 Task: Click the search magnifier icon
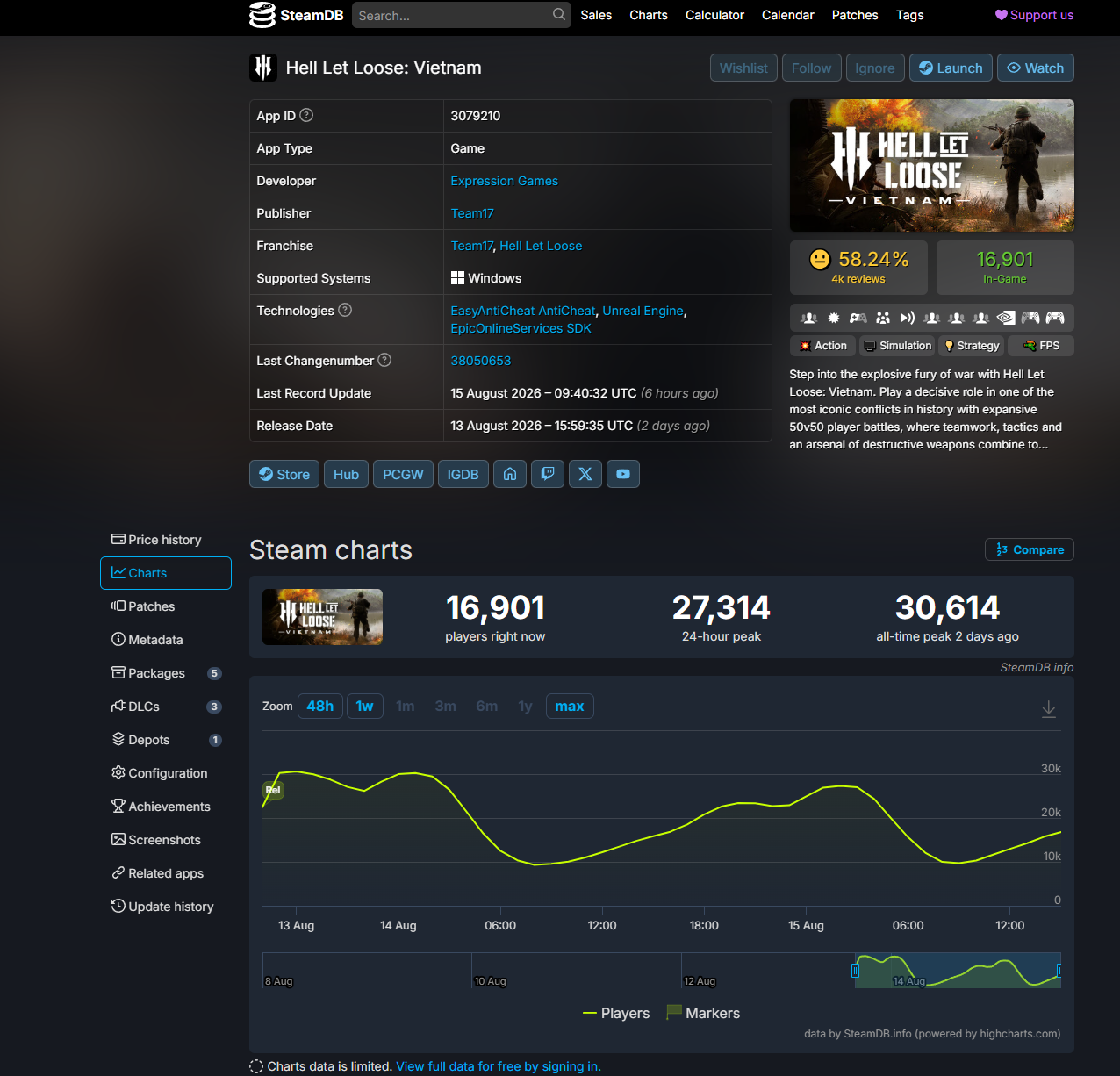tap(559, 15)
